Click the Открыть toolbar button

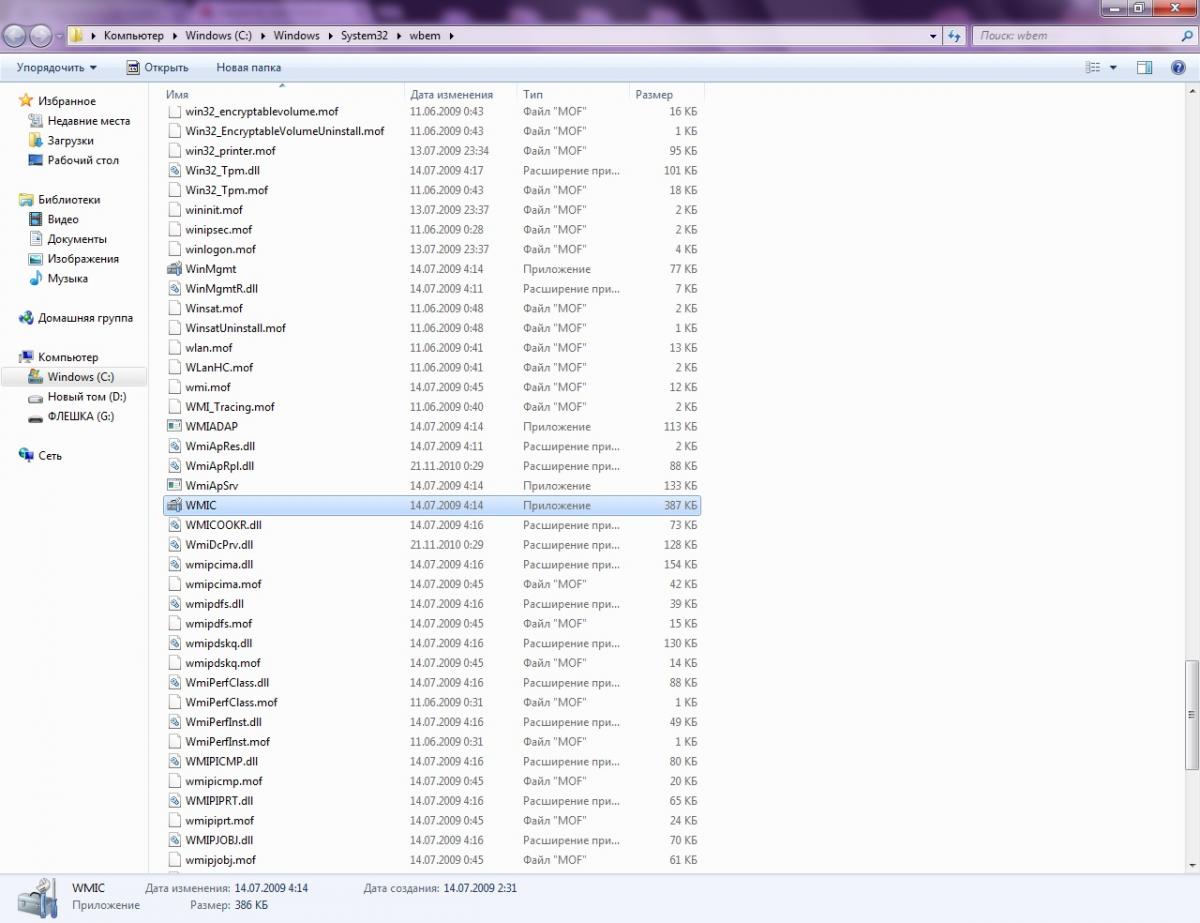click(157, 68)
